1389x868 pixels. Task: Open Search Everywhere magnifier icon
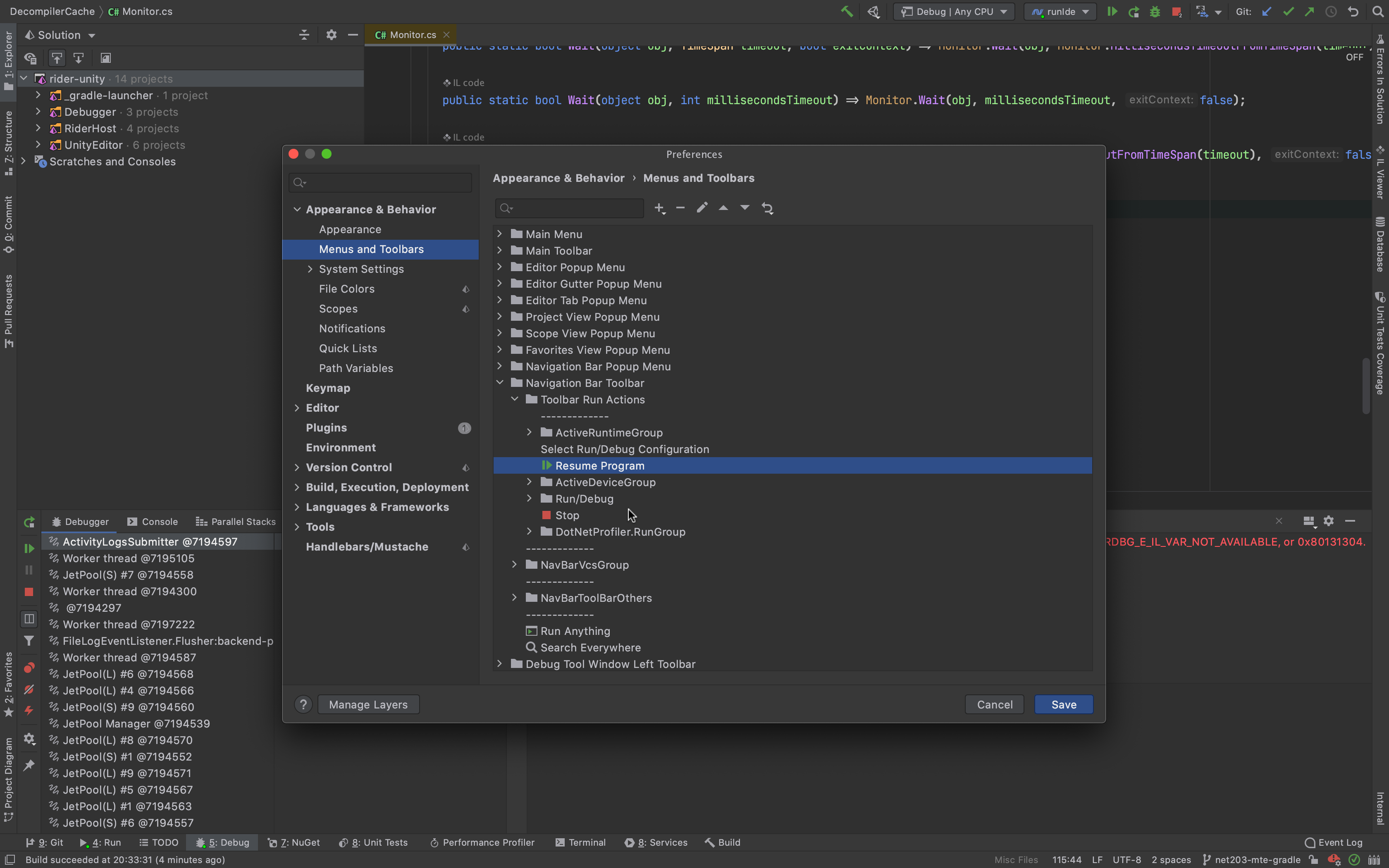pyautogui.click(x=1377, y=12)
